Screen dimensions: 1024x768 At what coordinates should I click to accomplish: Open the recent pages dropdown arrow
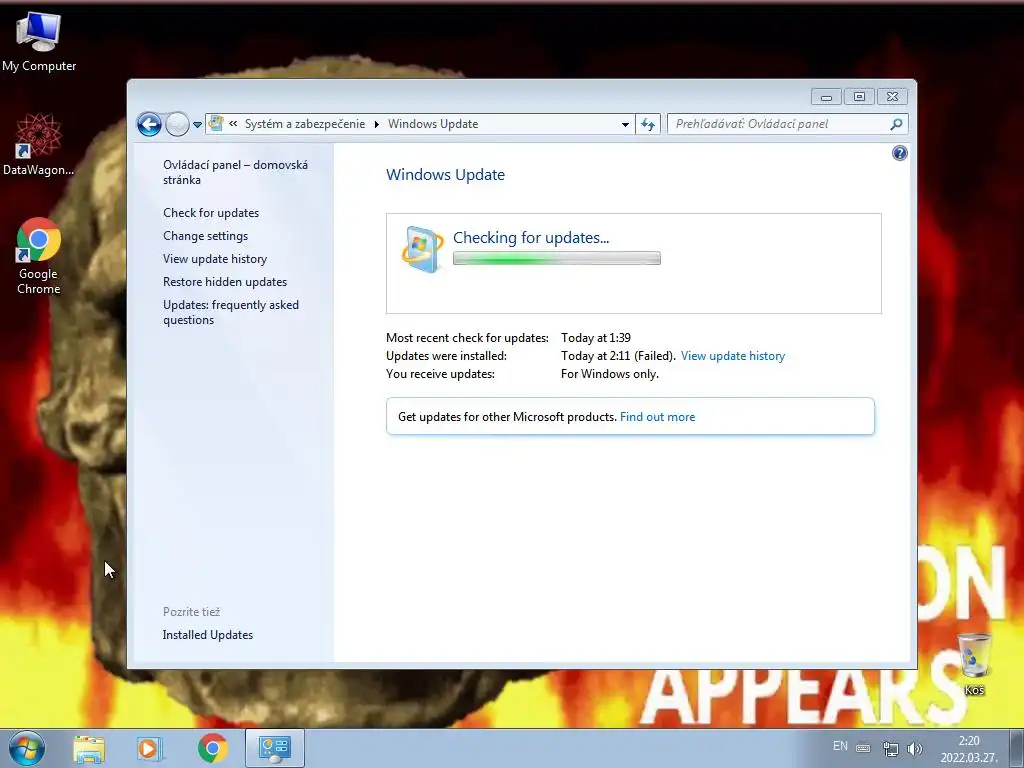pos(197,125)
